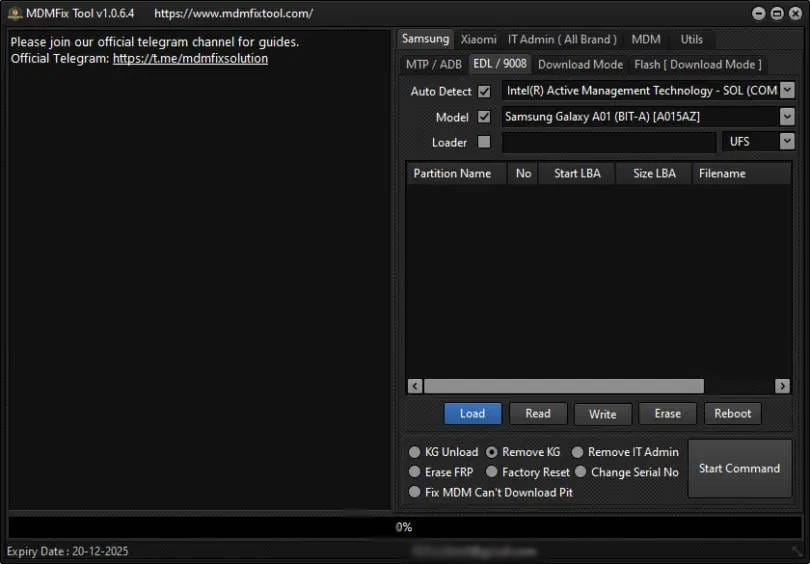Expand the COM port dropdown
Image resolution: width=810 pixels, height=564 pixels.
pos(786,91)
